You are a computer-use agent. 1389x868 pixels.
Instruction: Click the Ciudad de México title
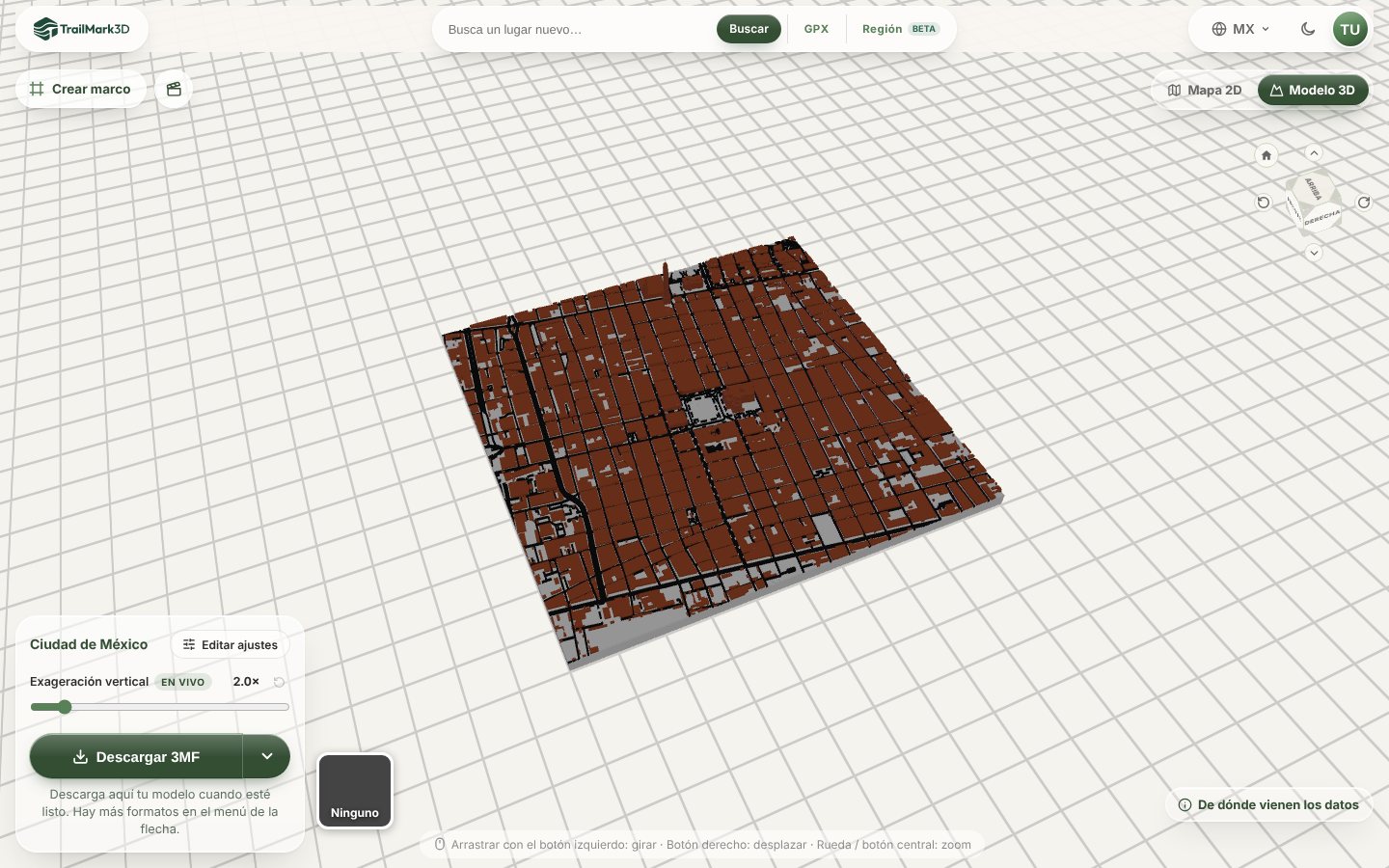click(x=89, y=644)
